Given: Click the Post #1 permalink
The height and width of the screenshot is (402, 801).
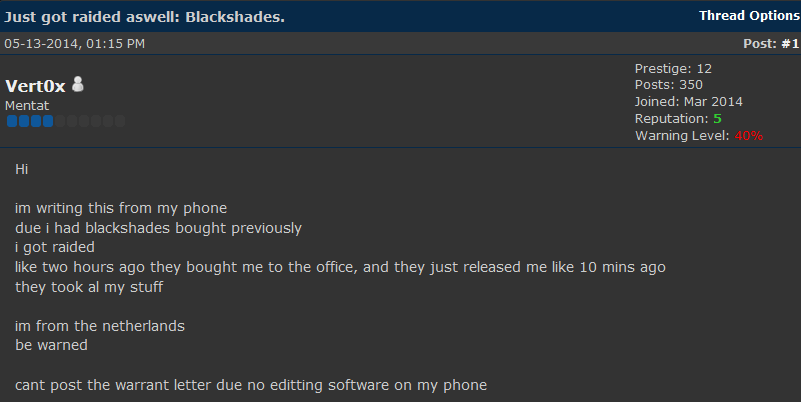Looking at the screenshot, I should point(776,43).
